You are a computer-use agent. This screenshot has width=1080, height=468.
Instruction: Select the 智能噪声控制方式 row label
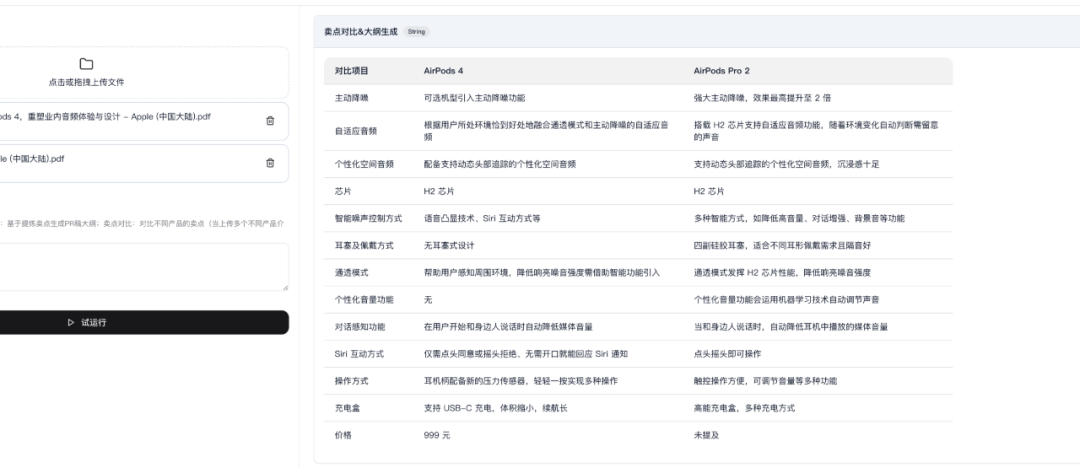click(368, 218)
